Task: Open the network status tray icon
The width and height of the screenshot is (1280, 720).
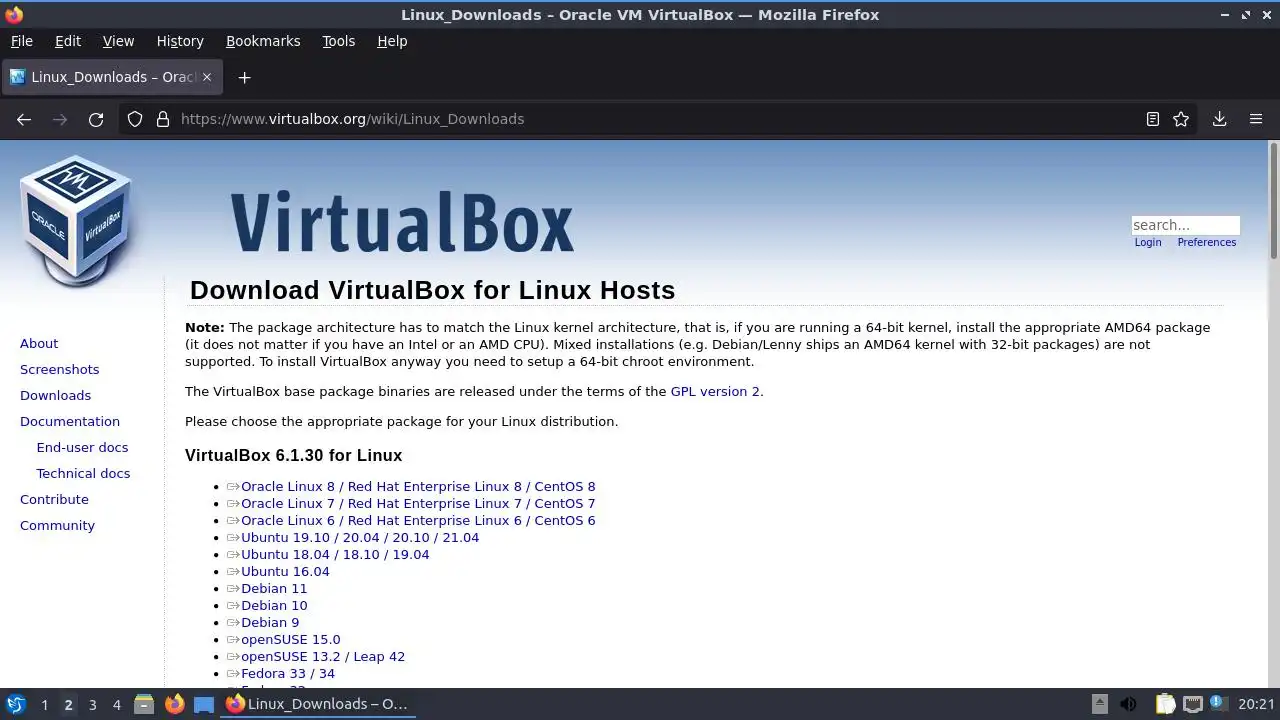Action: [x=1192, y=704]
